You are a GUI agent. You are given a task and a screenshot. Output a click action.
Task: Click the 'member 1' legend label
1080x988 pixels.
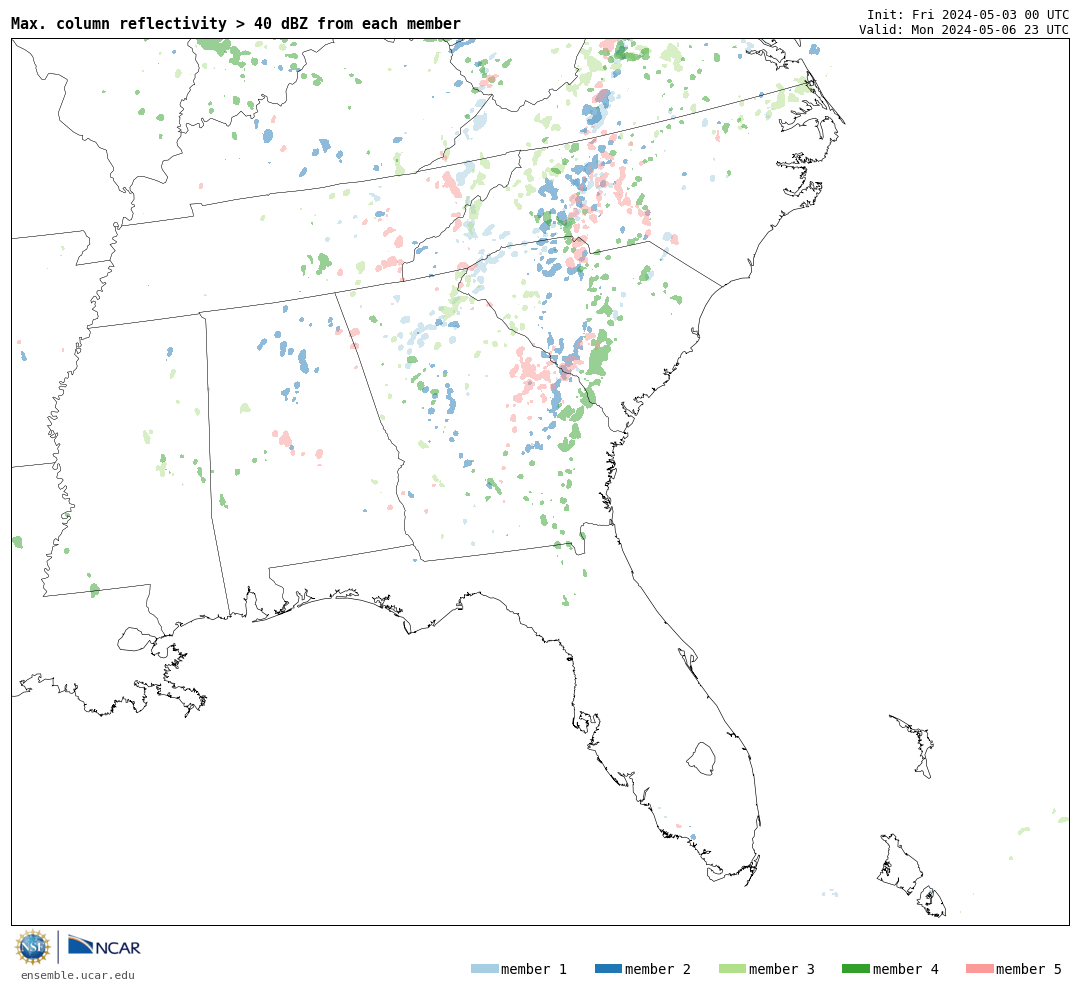534,969
